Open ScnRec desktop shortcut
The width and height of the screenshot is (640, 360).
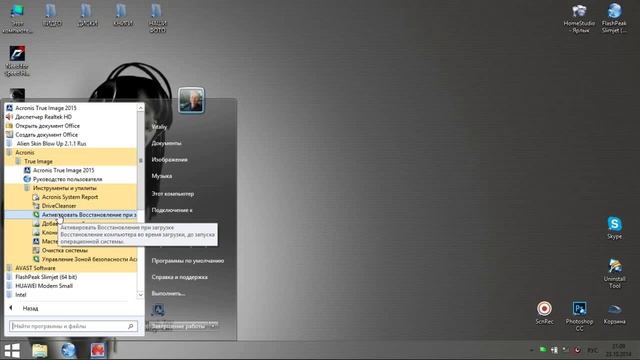click(x=544, y=313)
